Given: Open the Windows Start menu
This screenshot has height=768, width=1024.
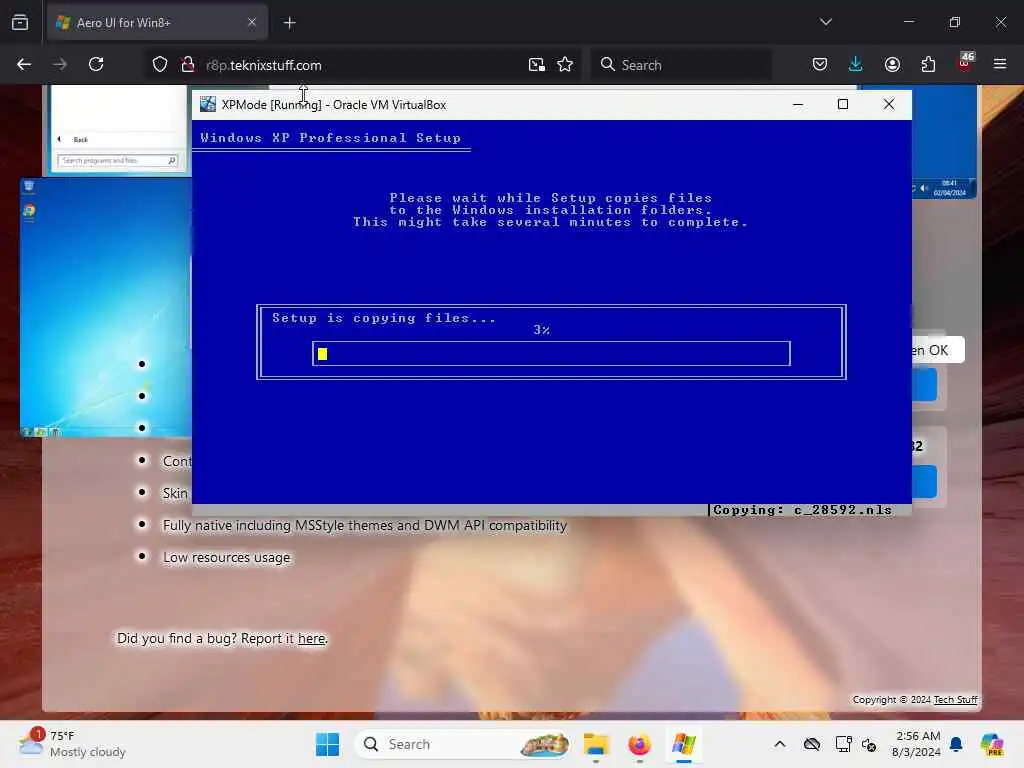Looking at the screenshot, I should [x=327, y=744].
